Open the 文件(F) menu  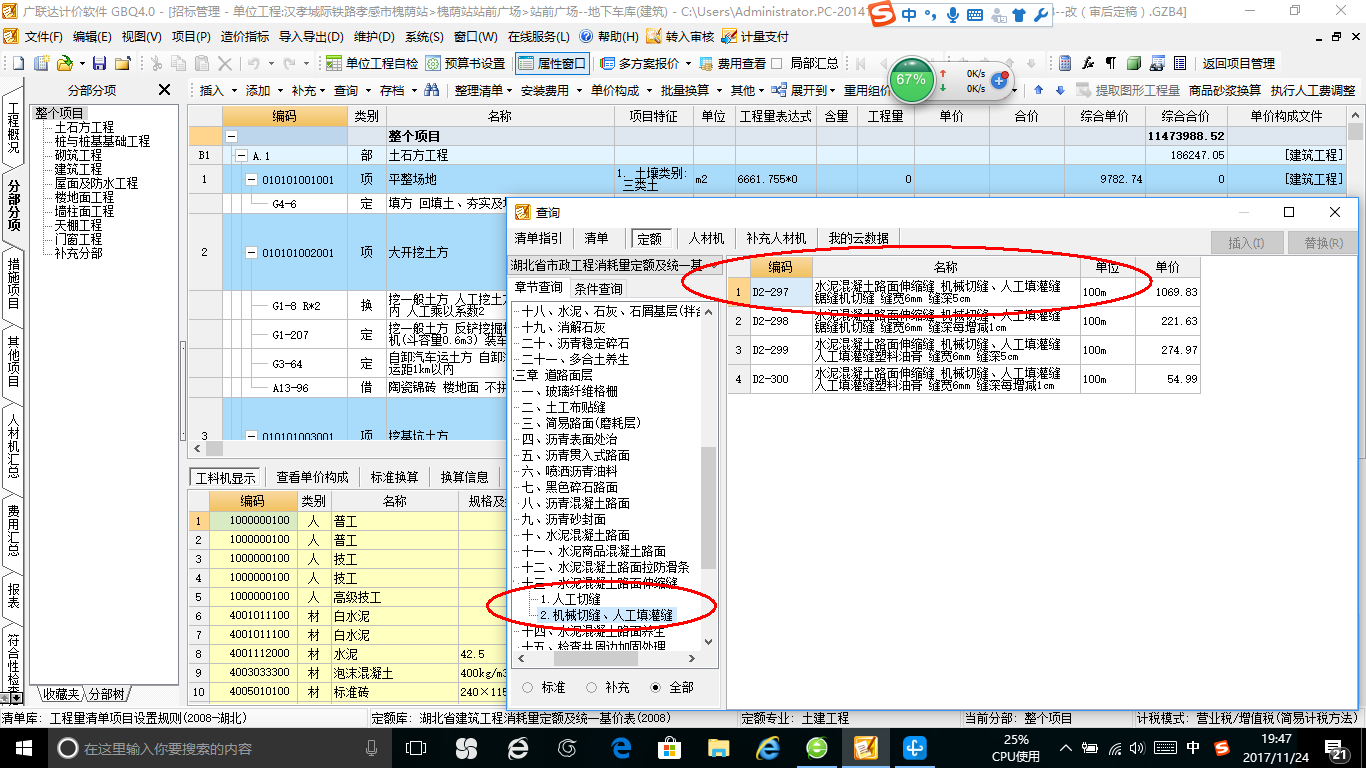[43, 36]
